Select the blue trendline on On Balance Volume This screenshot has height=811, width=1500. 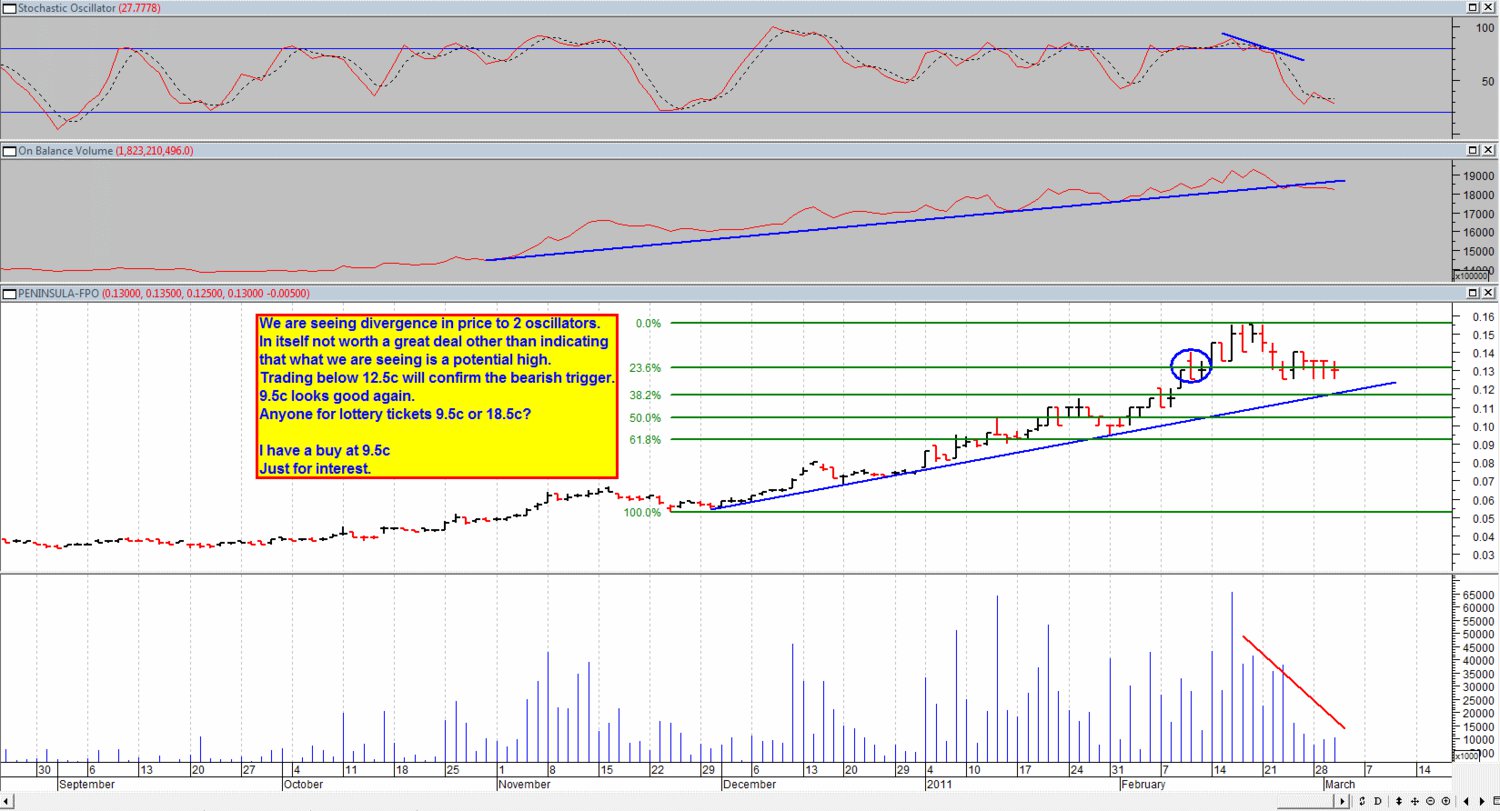(915, 220)
